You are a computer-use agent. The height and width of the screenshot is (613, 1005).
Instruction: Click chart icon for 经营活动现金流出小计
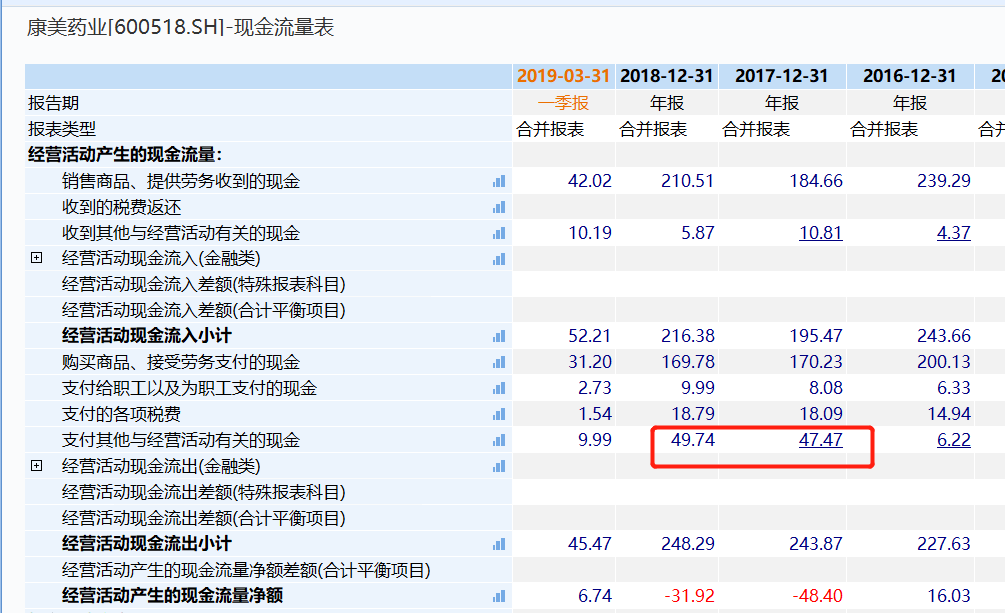click(x=499, y=544)
